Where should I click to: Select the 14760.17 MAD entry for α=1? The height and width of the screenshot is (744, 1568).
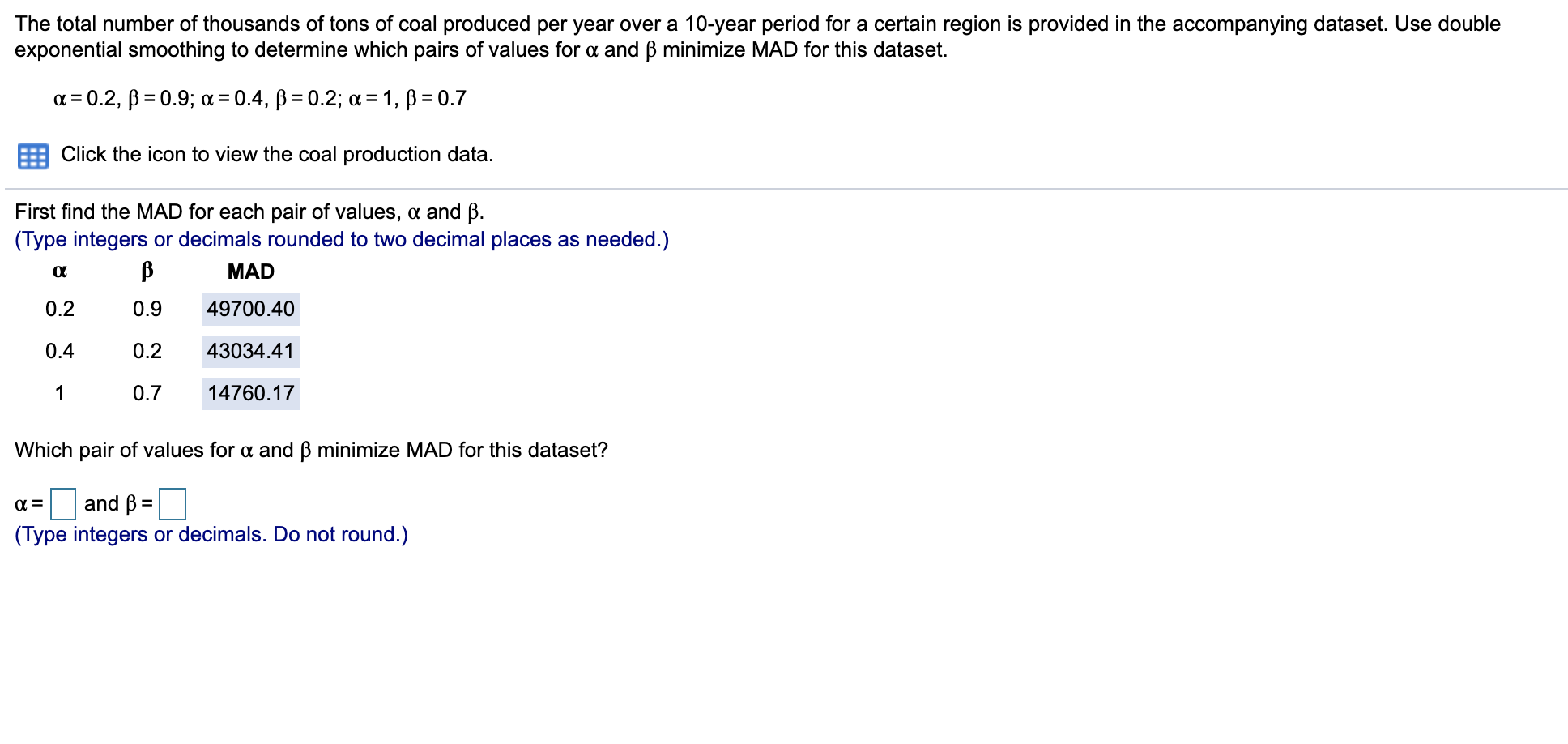250,394
